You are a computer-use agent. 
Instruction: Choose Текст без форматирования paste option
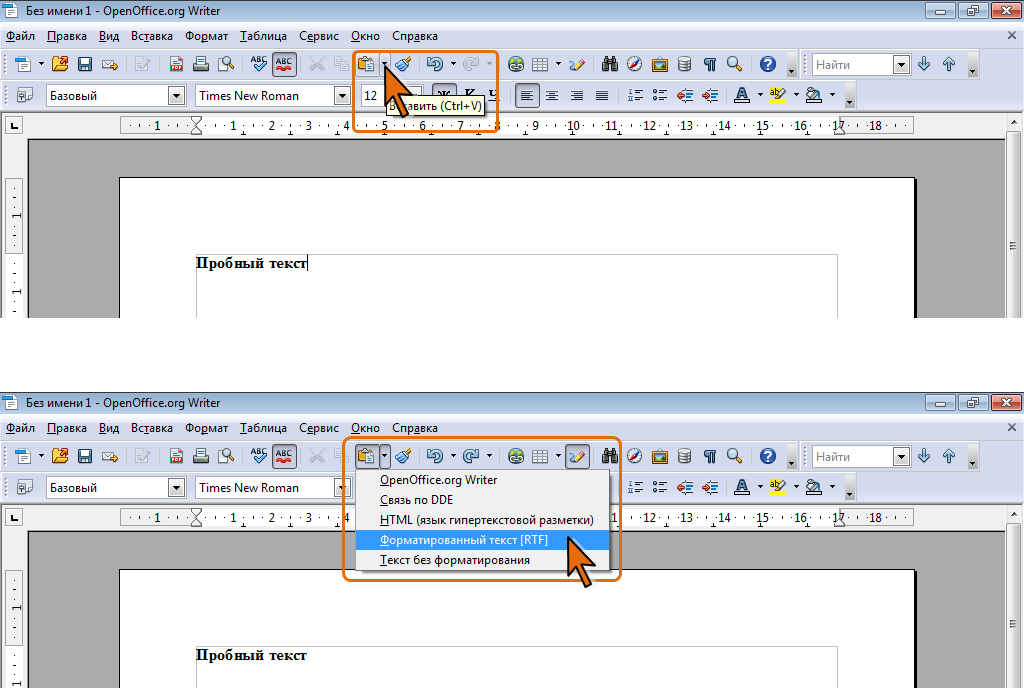click(482, 560)
